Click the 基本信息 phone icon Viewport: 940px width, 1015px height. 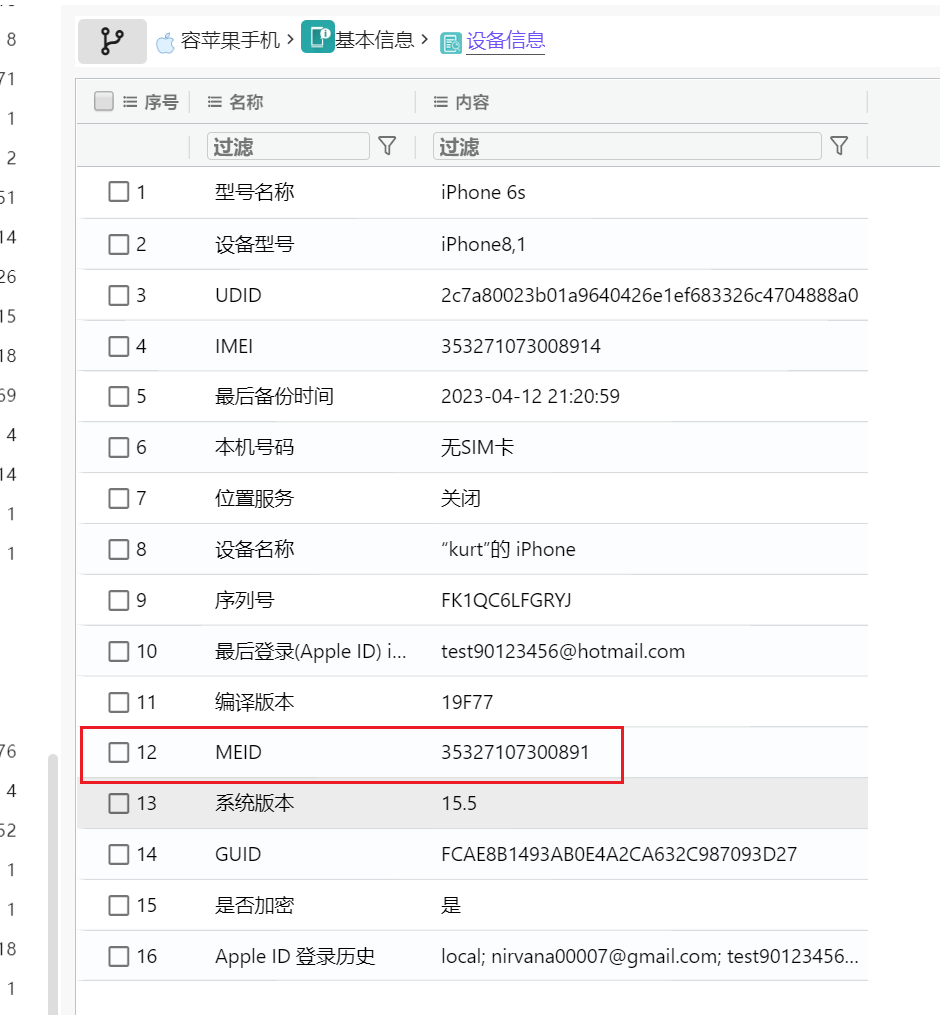318,36
